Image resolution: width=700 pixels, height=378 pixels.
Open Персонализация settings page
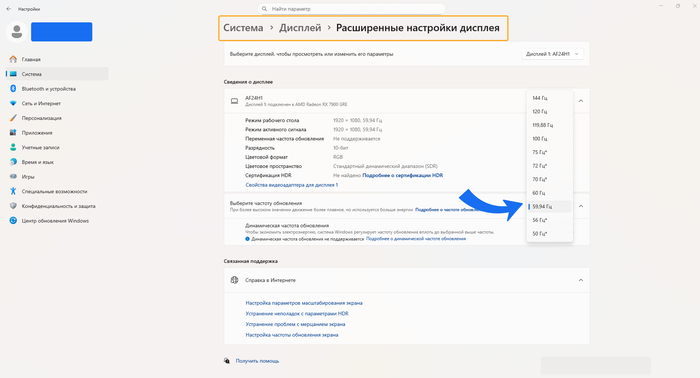(57, 118)
